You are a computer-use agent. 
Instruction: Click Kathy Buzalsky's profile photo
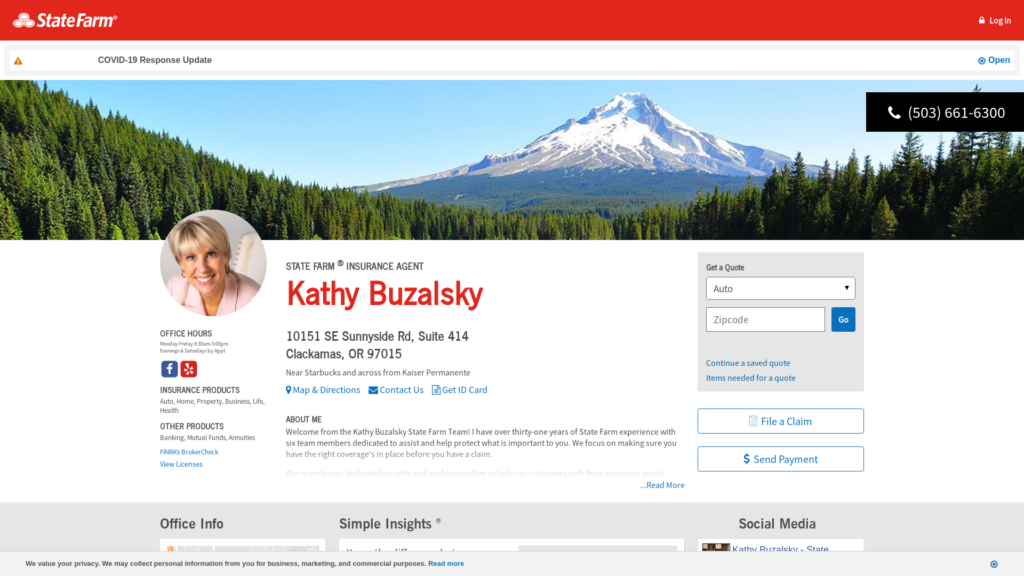coord(213,263)
